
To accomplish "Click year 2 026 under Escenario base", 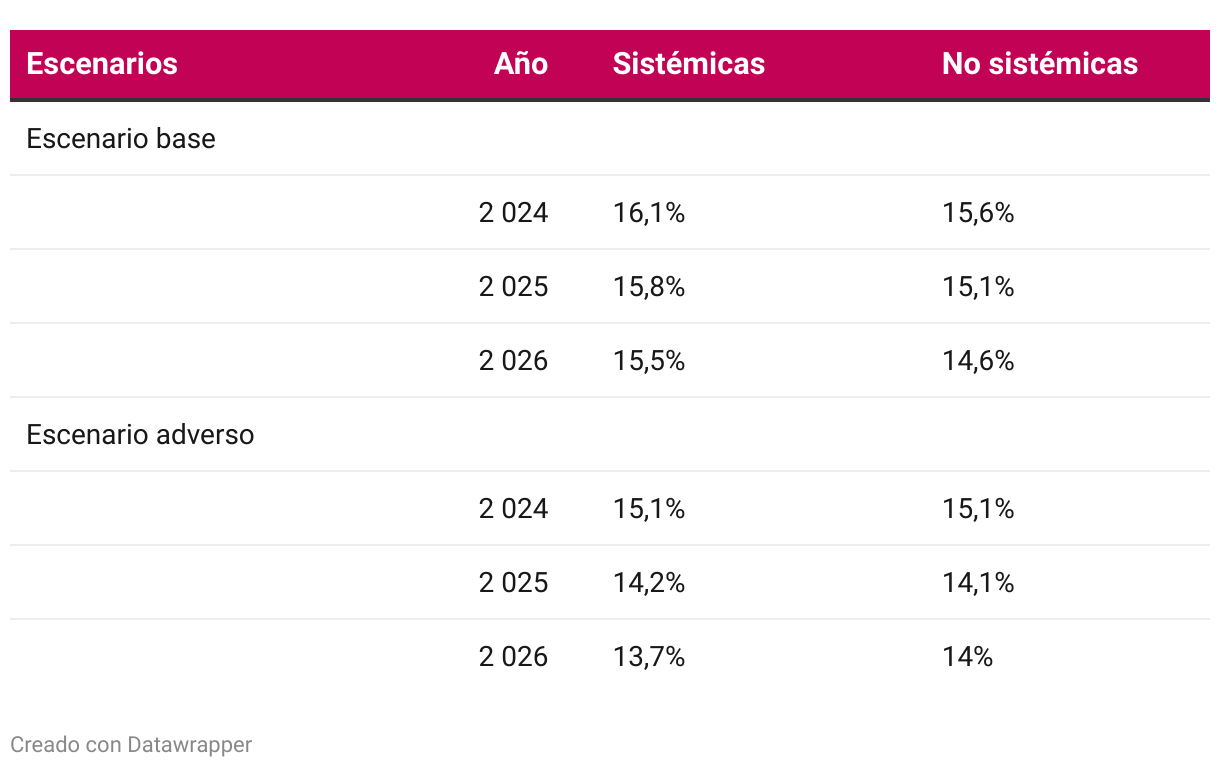I will (513, 360).
